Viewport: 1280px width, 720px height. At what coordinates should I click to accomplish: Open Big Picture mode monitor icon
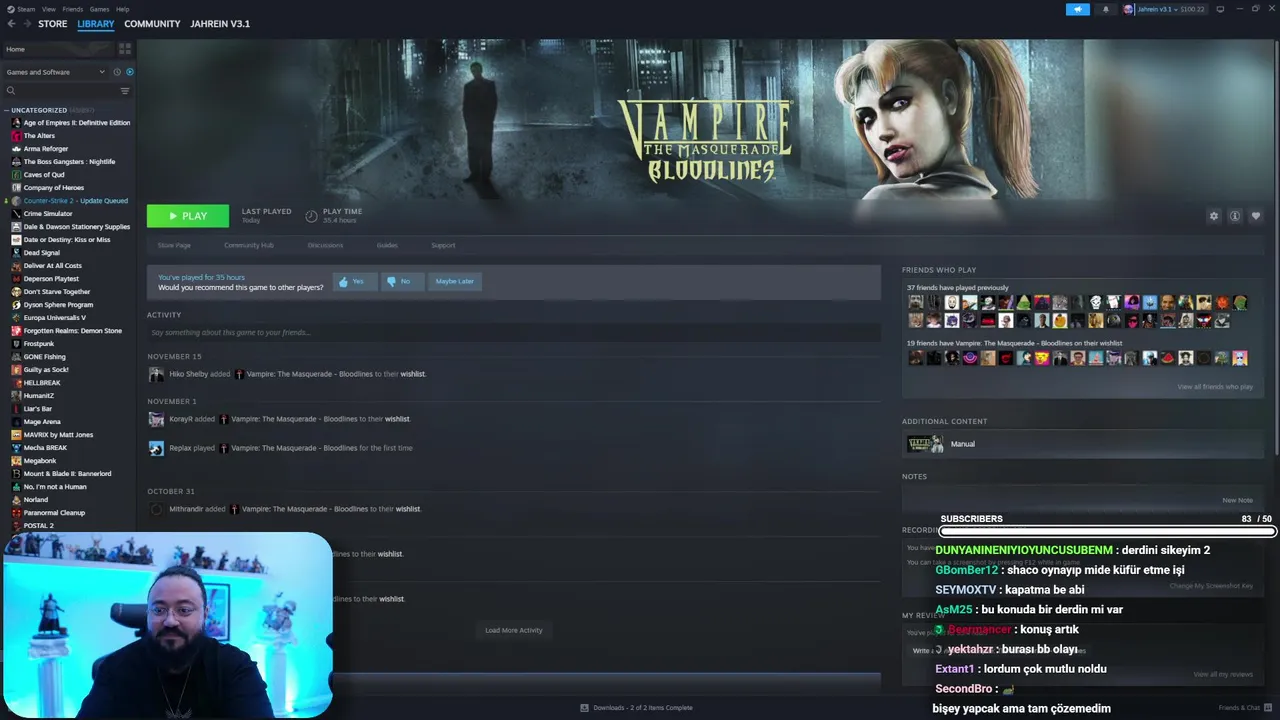point(1221,9)
